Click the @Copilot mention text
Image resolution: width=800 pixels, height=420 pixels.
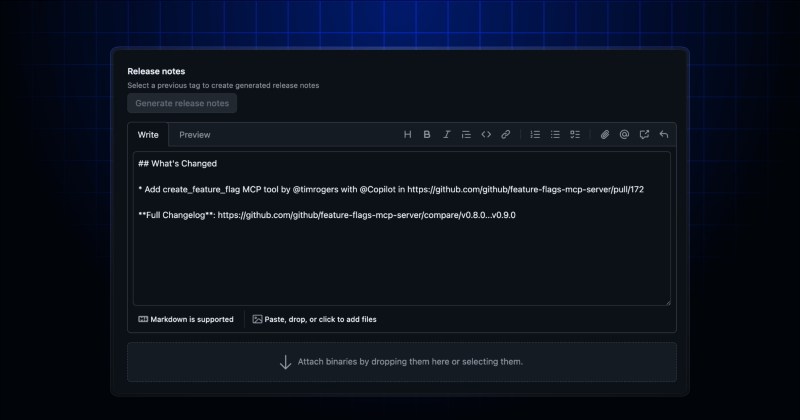coord(378,189)
